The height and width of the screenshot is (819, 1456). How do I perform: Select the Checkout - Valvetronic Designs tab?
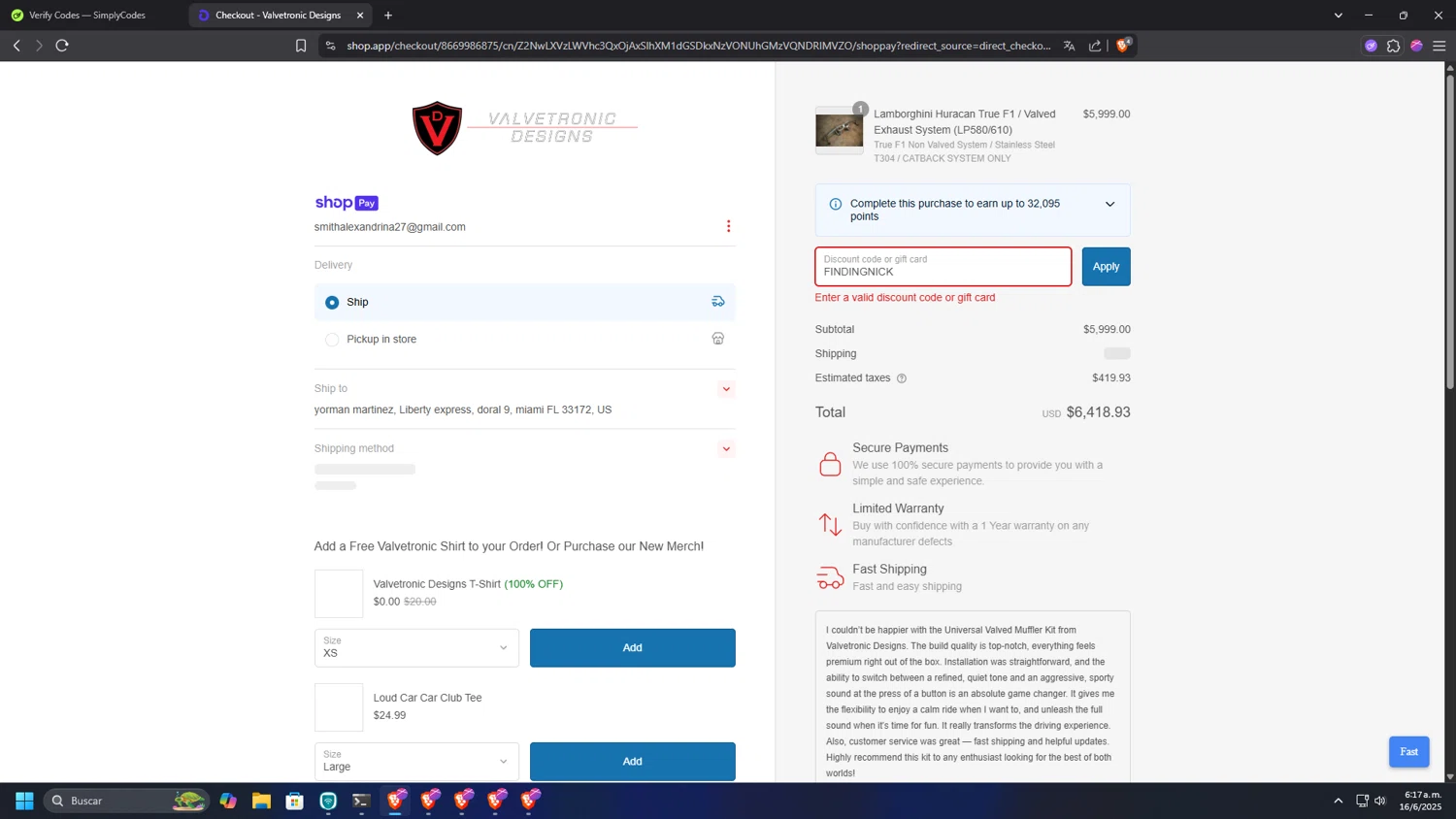277,16
